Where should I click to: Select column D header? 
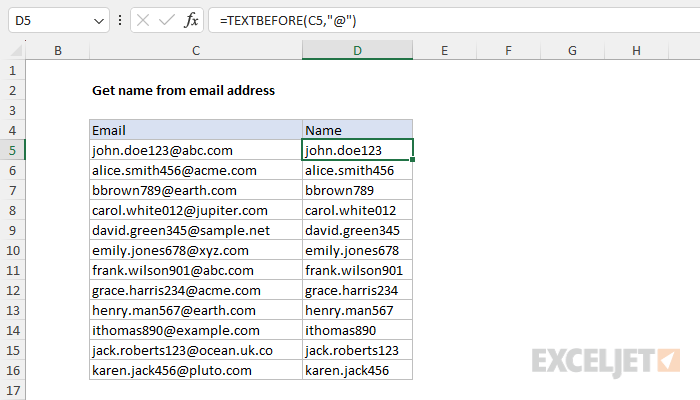pyautogui.click(x=357, y=50)
